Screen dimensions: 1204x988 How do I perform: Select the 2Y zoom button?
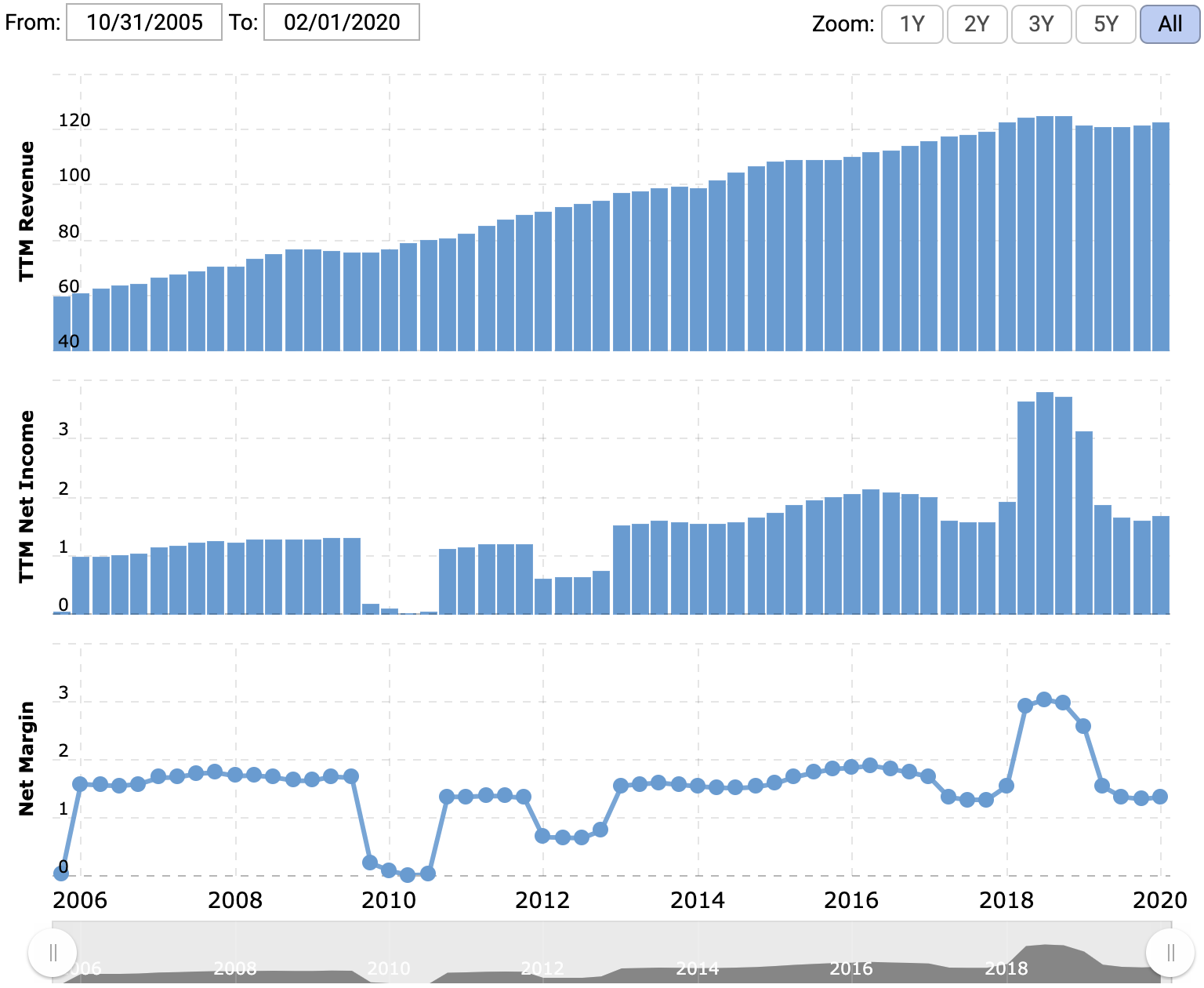click(x=977, y=24)
